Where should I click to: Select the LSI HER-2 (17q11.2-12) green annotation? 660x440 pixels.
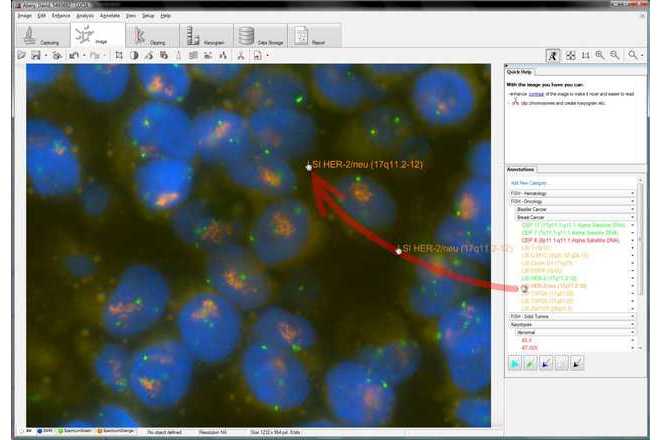point(549,278)
